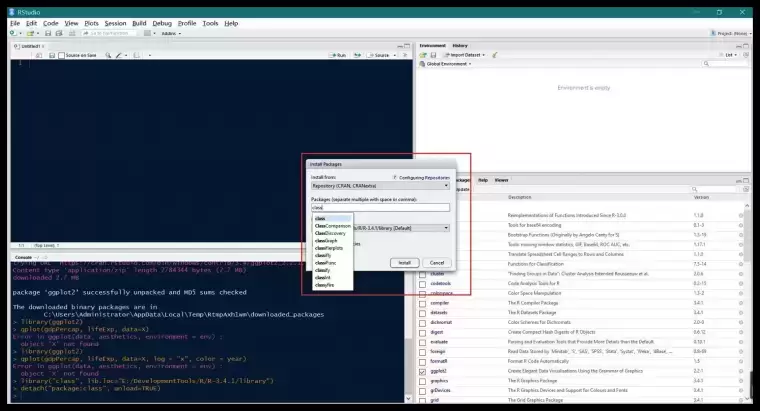Check the datasets package checkbox

[423, 314]
